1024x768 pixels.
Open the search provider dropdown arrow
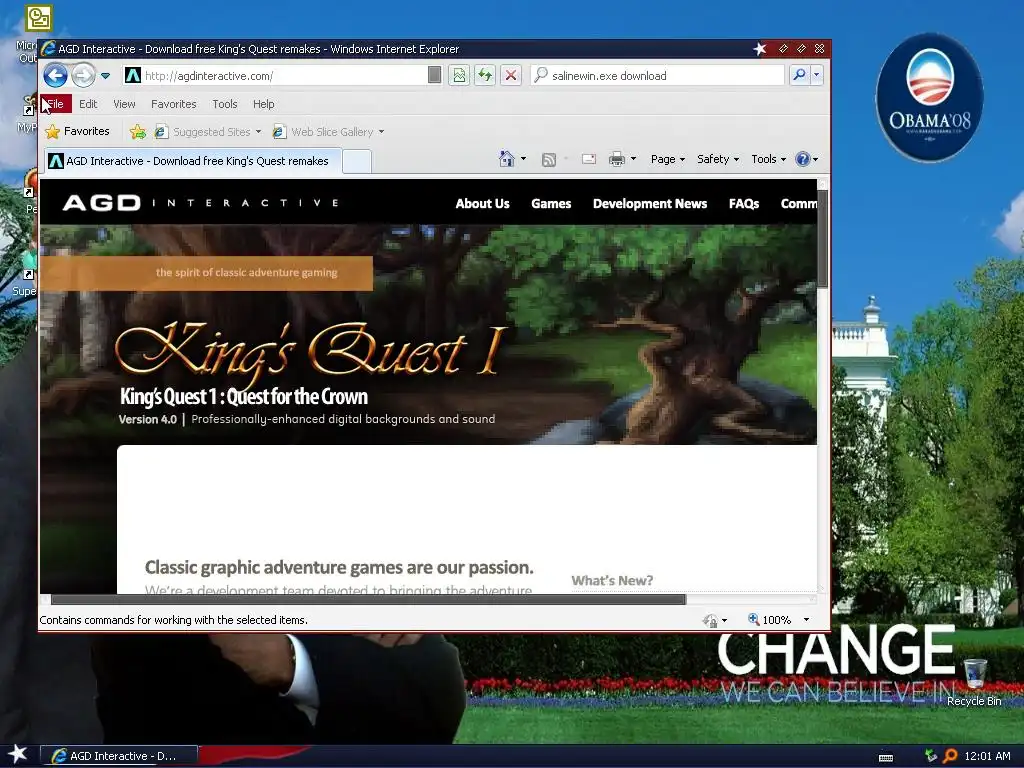point(816,76)
